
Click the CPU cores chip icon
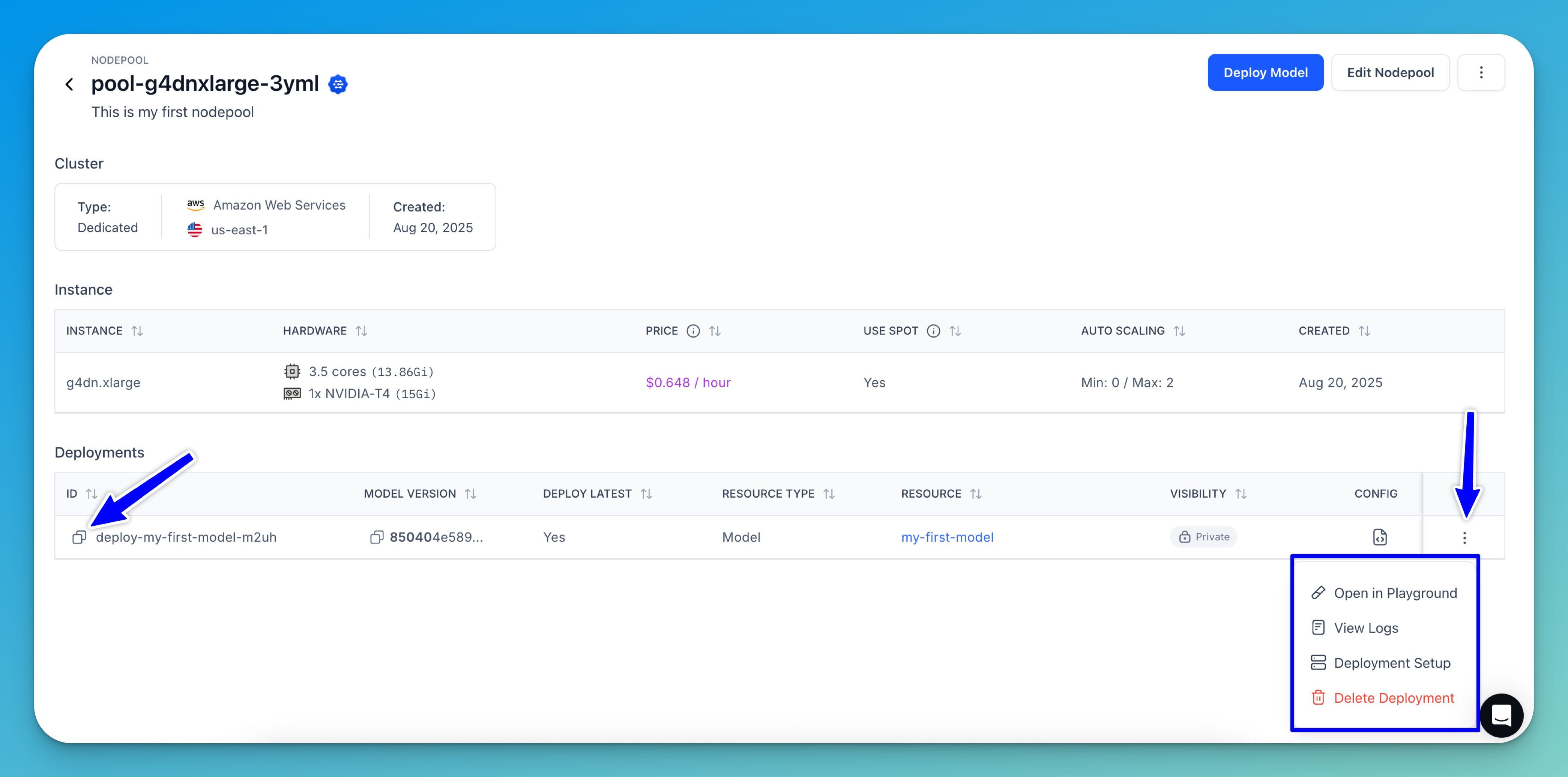click(292, 371)
